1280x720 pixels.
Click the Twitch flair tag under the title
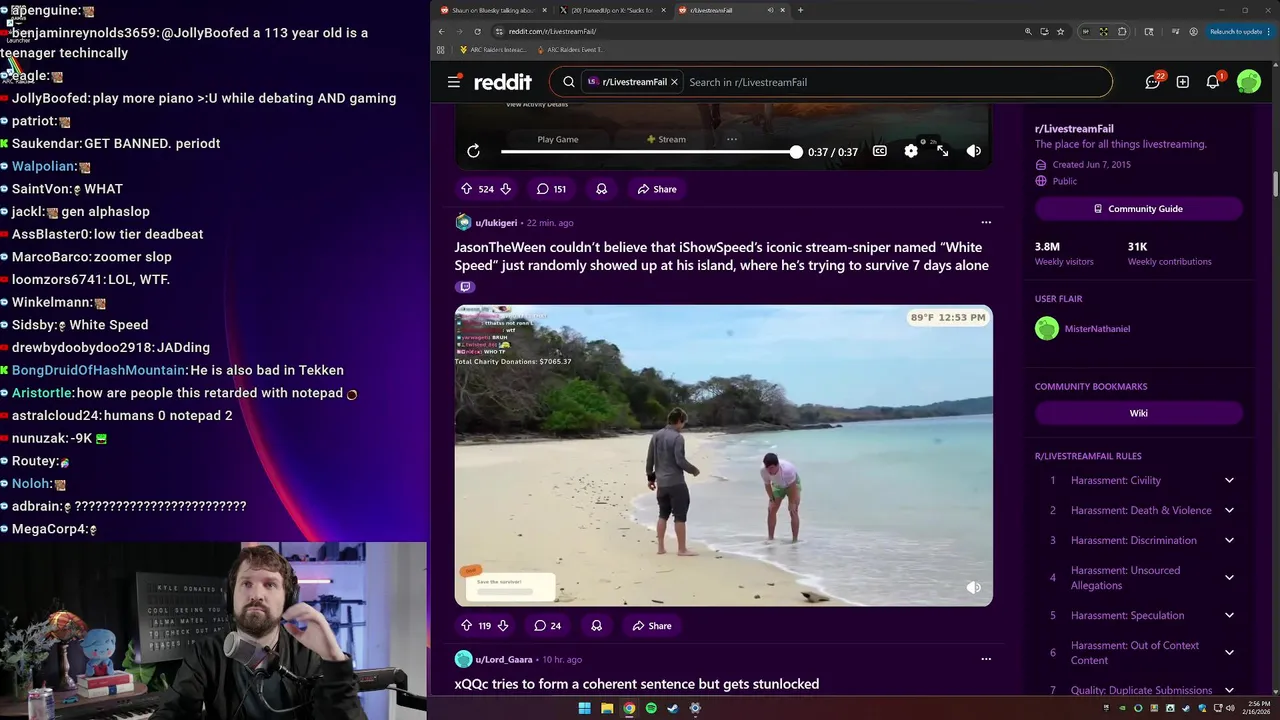pyautogui.click(x=465, y=287)
